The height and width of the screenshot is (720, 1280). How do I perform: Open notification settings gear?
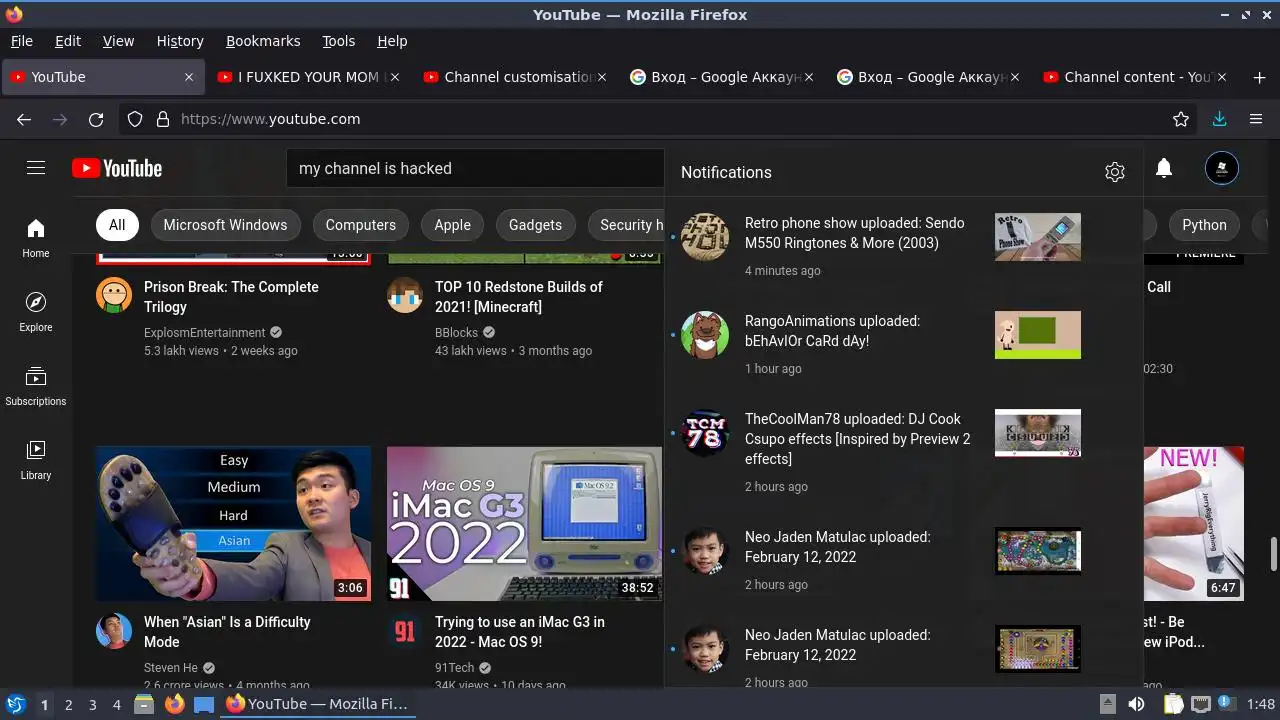click(1115, 172)
